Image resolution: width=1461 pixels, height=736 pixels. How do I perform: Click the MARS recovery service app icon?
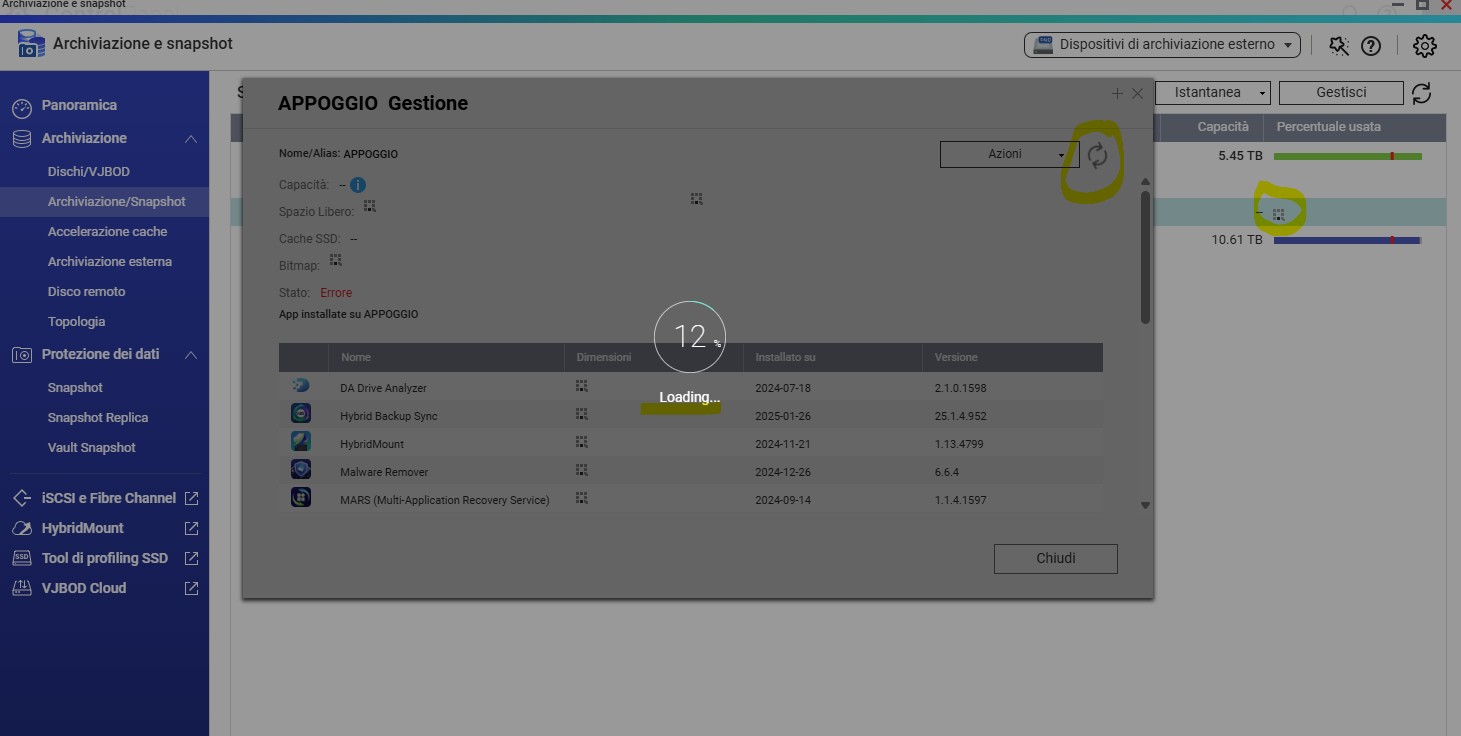coord(301,498)
